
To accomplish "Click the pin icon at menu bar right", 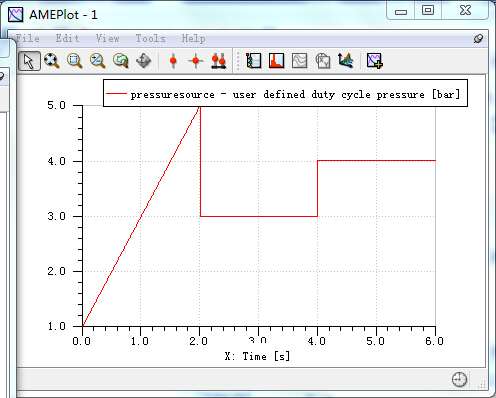I will coord(478,39).
